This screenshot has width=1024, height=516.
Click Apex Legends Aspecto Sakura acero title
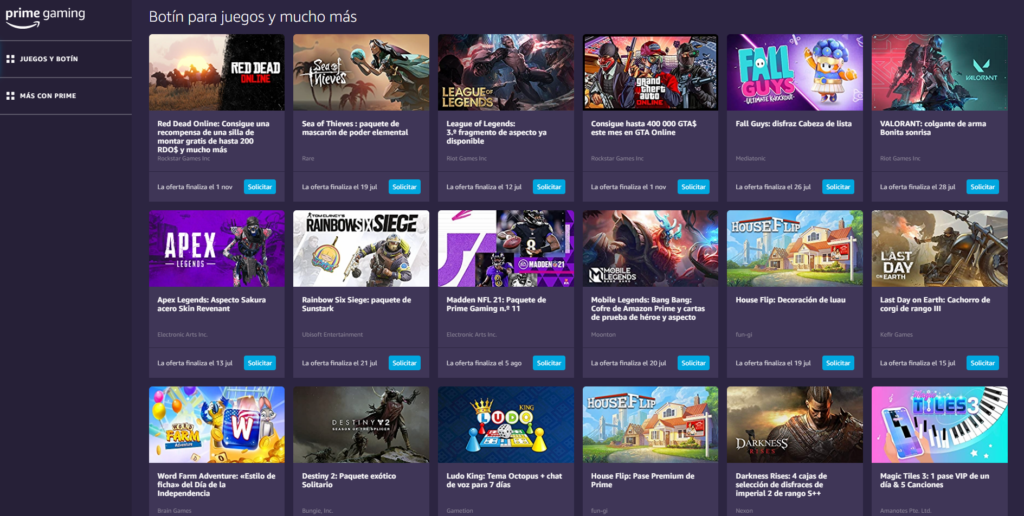pos(211,304)
